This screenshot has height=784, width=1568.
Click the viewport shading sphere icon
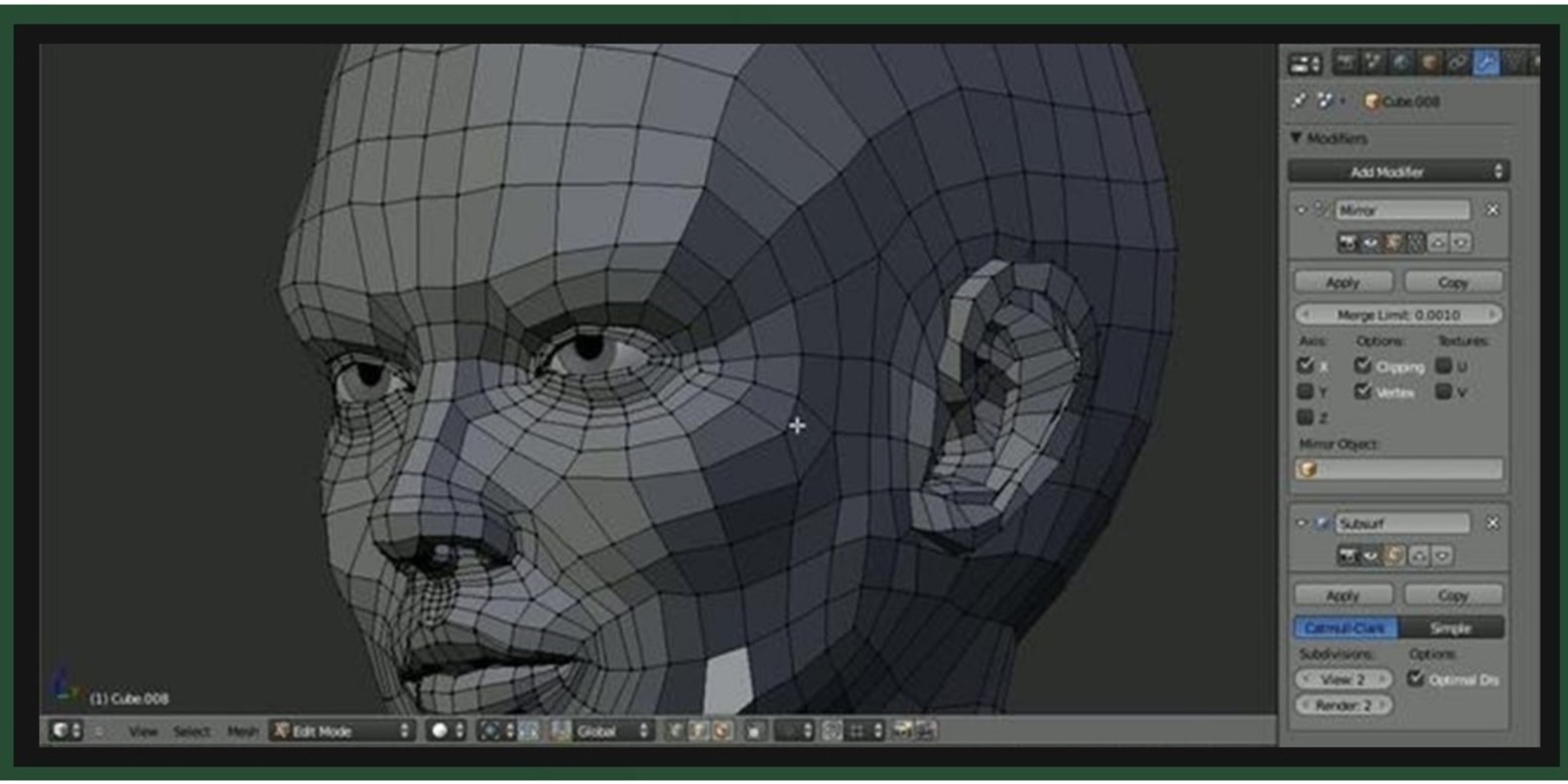pyautogui.click(x=440, y=731)
